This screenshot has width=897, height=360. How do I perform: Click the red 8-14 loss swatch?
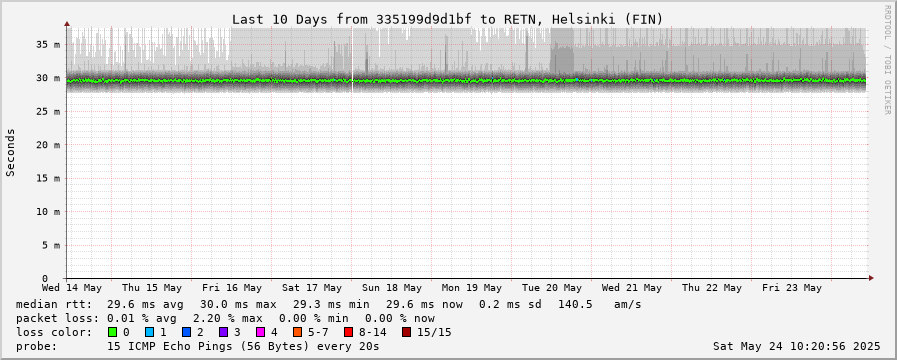pyautogui.click(x=348, y=332)
